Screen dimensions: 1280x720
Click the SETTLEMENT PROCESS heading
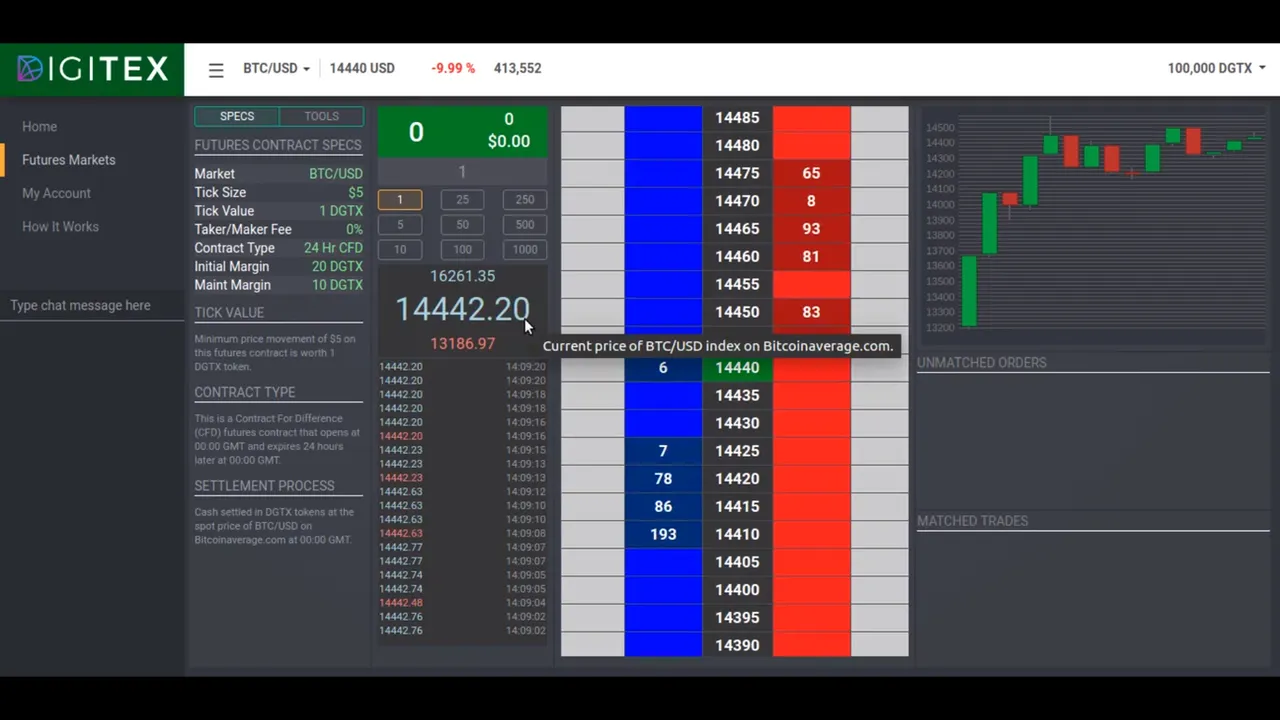264,486
